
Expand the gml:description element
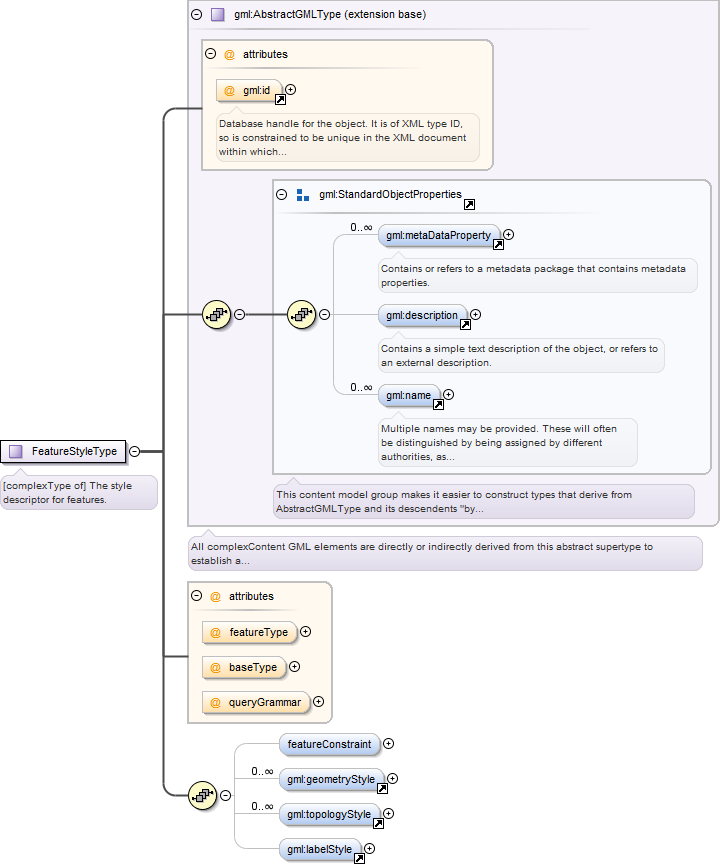(x=476, y=314)
